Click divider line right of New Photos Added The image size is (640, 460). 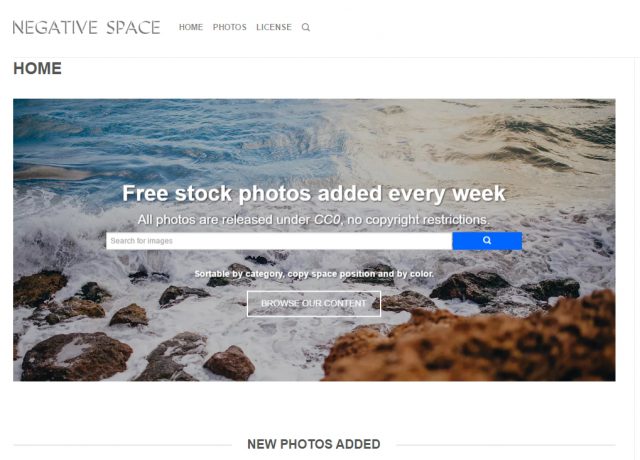pos(506,445)
